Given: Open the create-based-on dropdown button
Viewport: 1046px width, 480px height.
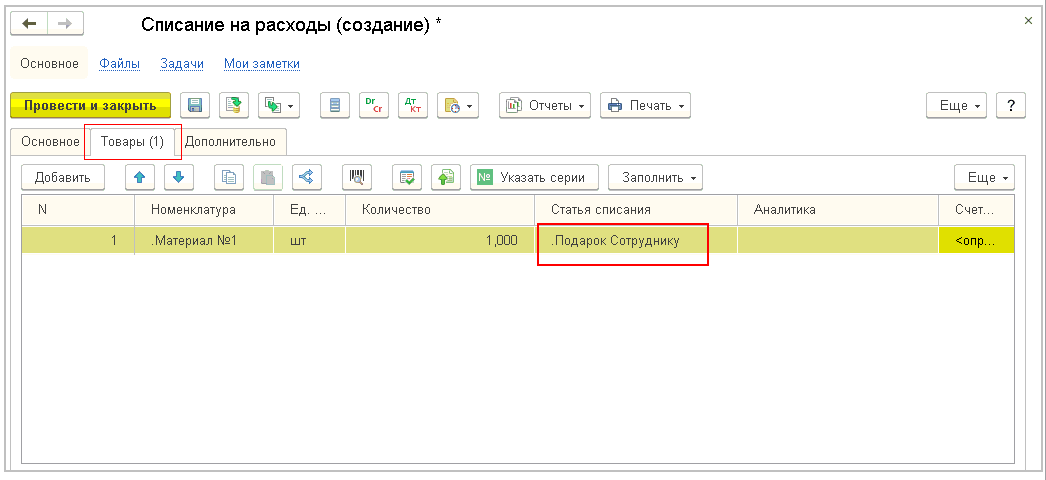Looking at the screenshot, I should coord(279,105).
